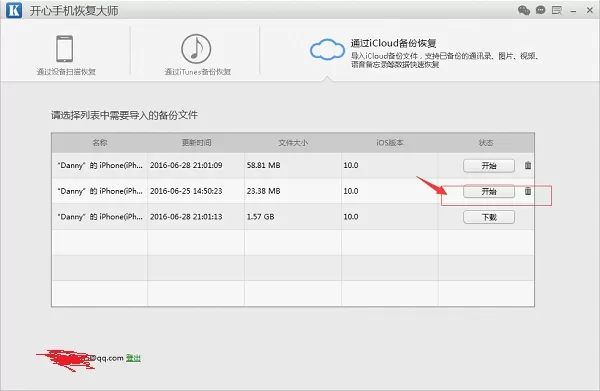Select backup dated 2016-06-28 21:01:13
600x391 pixels.
(186, 217)
